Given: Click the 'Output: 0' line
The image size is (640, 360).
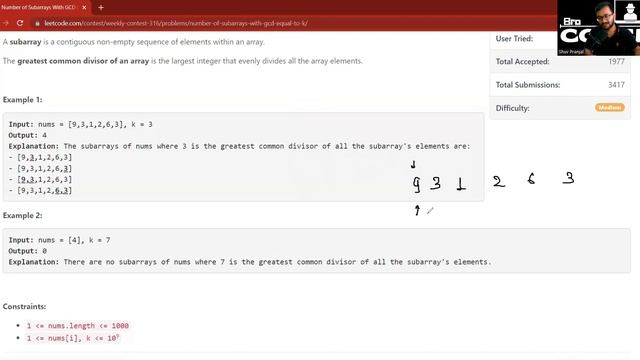Looking at the screenshot, I should coord(28,251).
